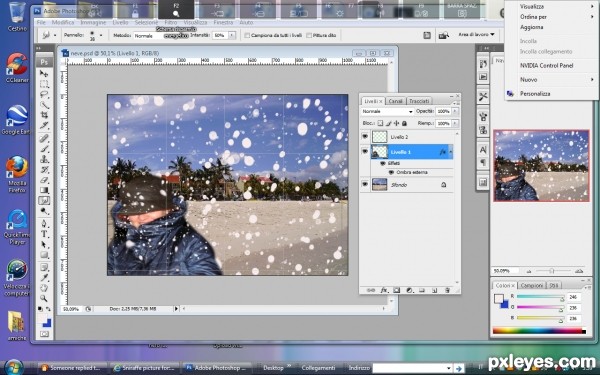Viewport: 600px width, 375px height.
Task: Select the Path Selection tool
Action: pos(44,244)
